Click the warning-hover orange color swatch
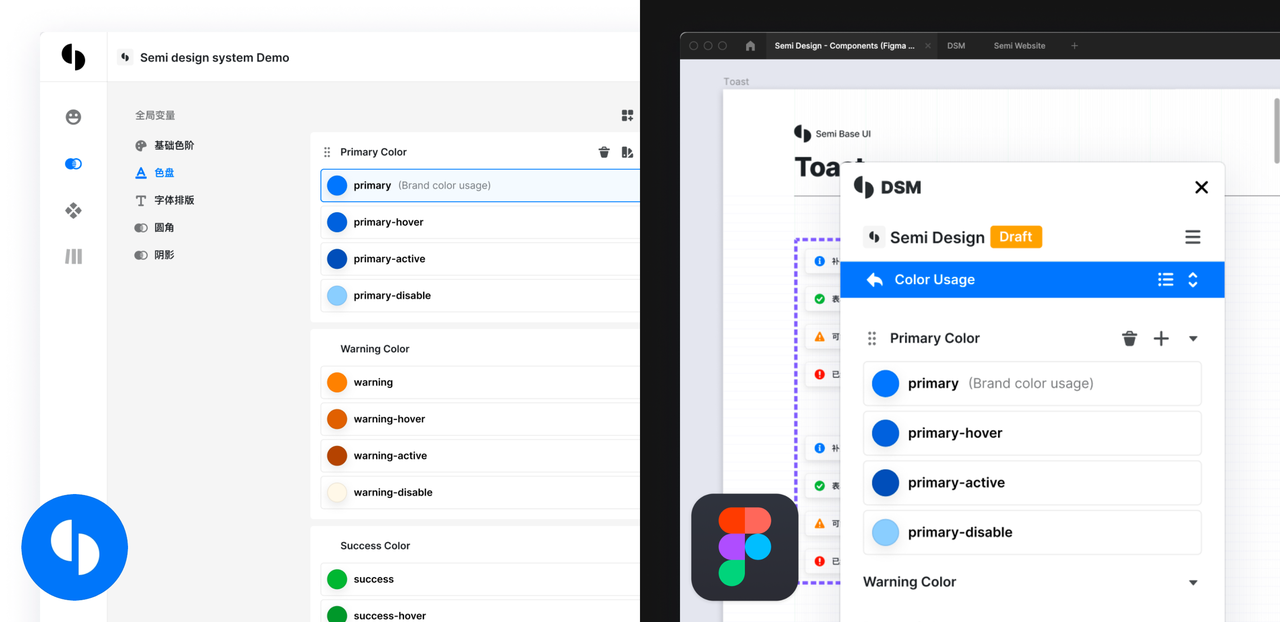1280x622 pixels. [337, 419]
